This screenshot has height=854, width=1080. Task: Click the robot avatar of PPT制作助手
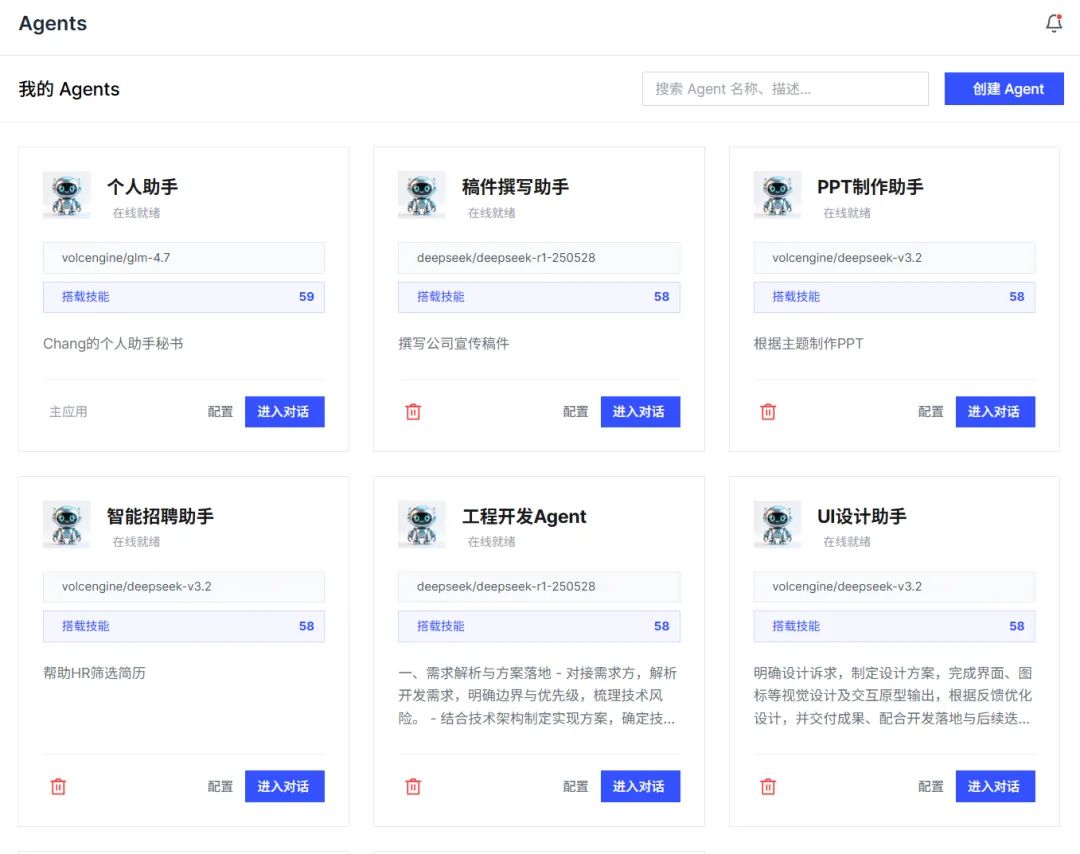777,194
